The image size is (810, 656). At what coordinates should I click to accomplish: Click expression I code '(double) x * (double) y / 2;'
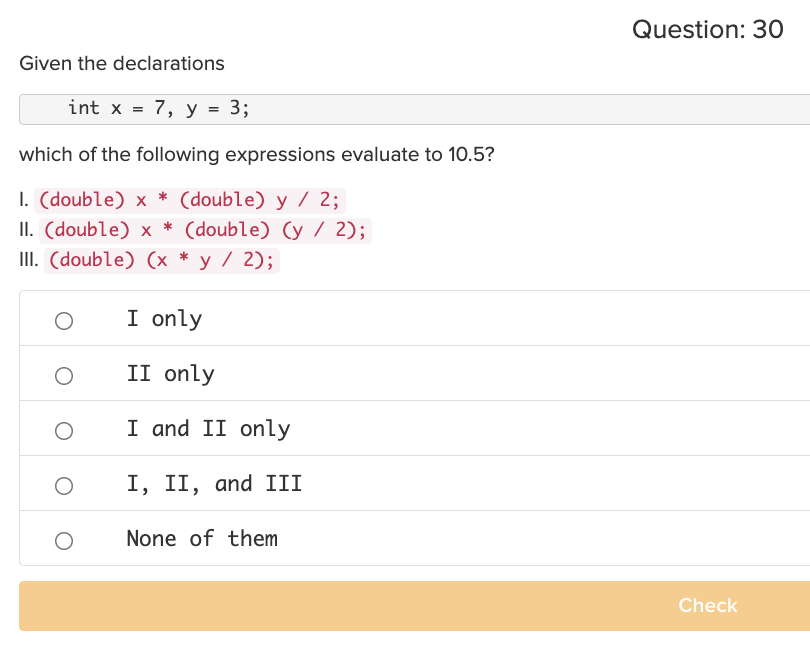pyautogui.click(x=190, y=200)
